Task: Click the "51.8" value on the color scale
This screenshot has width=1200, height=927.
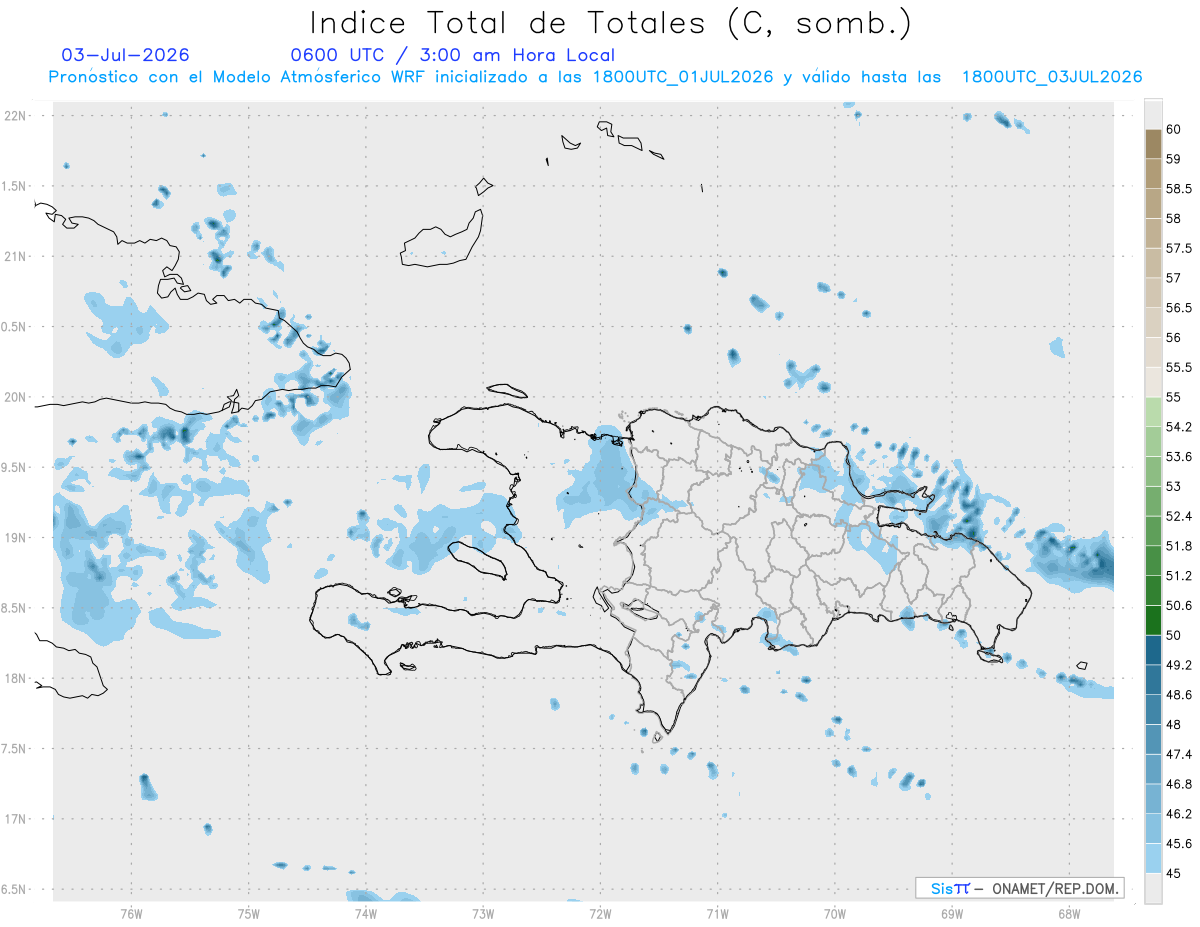Action: point(1180,546)
